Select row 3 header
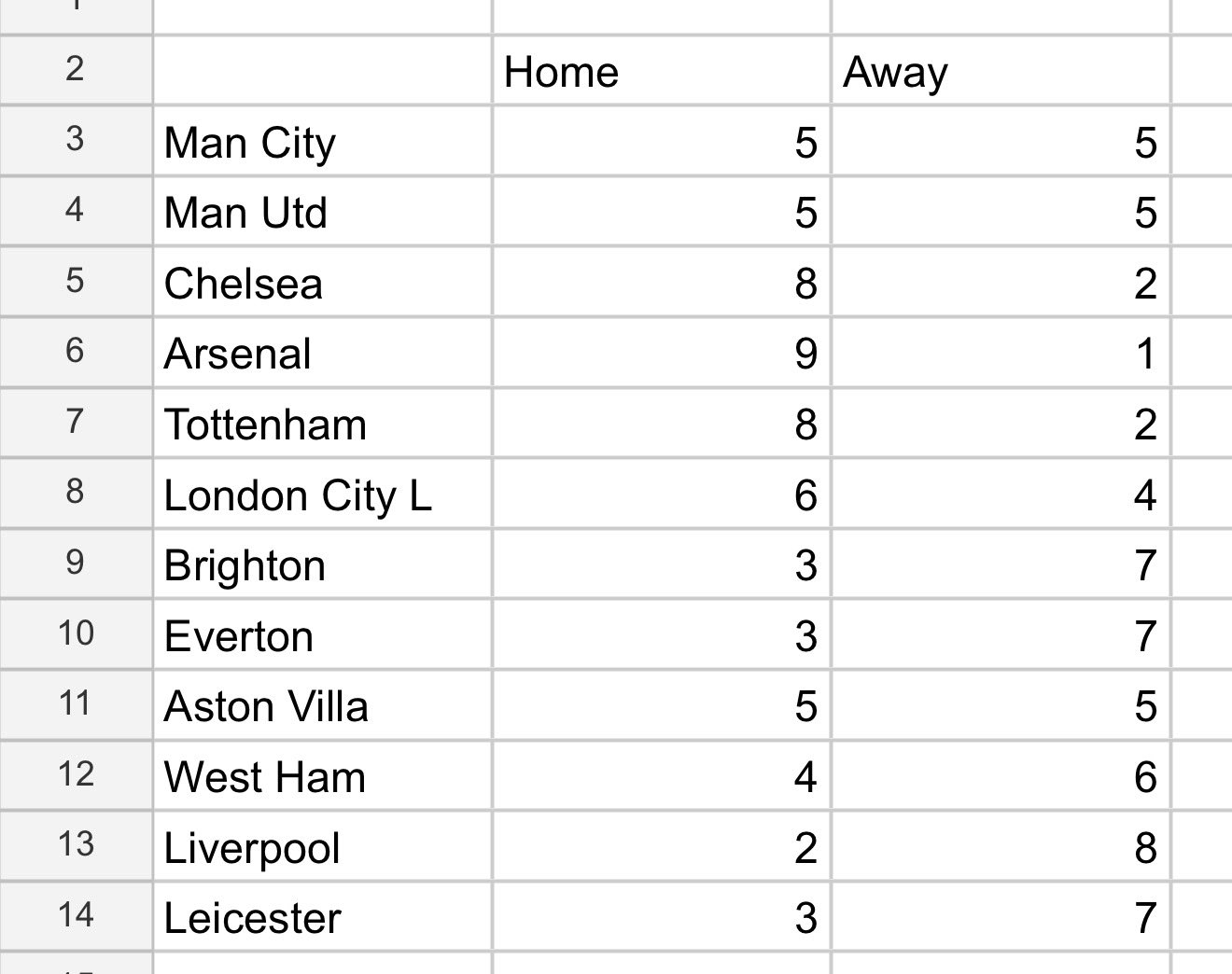Image resolution: width=1232 pixels, height=974 pixels. point(75,140)
